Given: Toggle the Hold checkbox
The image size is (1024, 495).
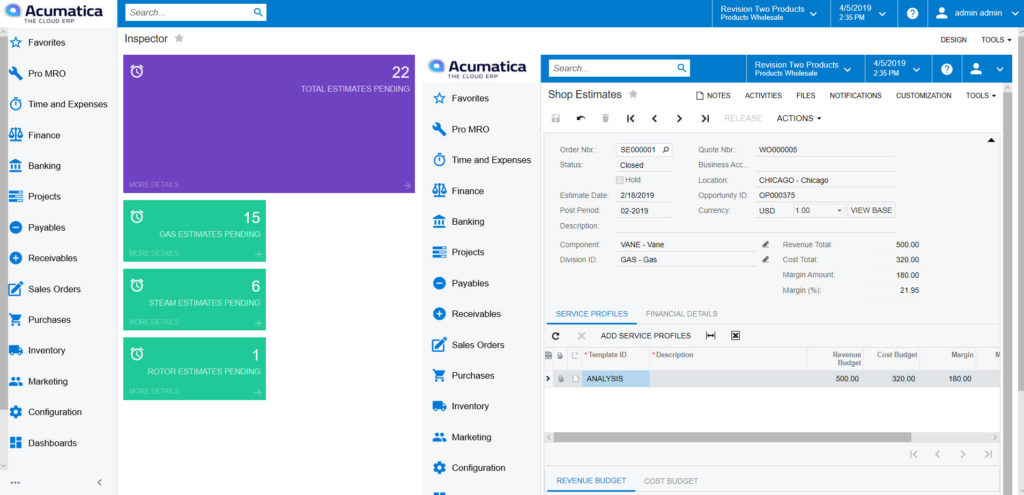Looking at the screenshot, I should [x=620, y=180].
